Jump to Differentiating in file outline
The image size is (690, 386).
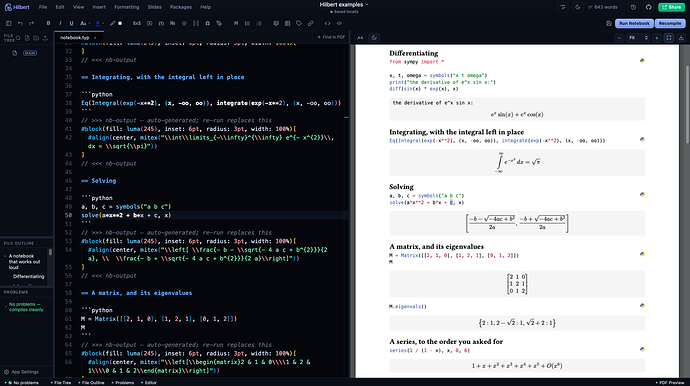pos(29,276)
